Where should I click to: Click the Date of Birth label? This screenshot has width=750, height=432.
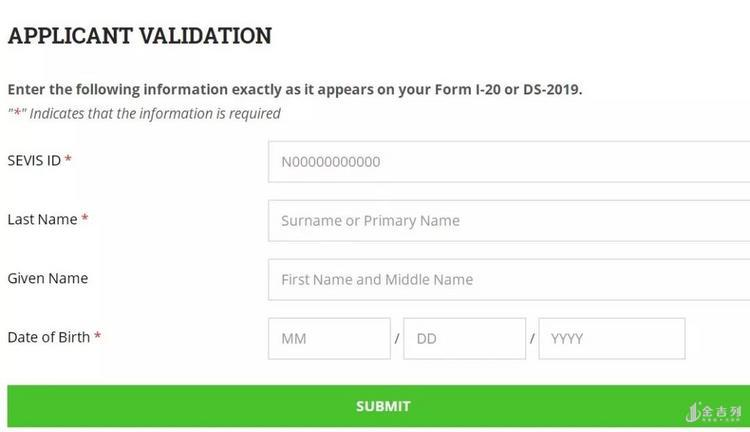48,337
